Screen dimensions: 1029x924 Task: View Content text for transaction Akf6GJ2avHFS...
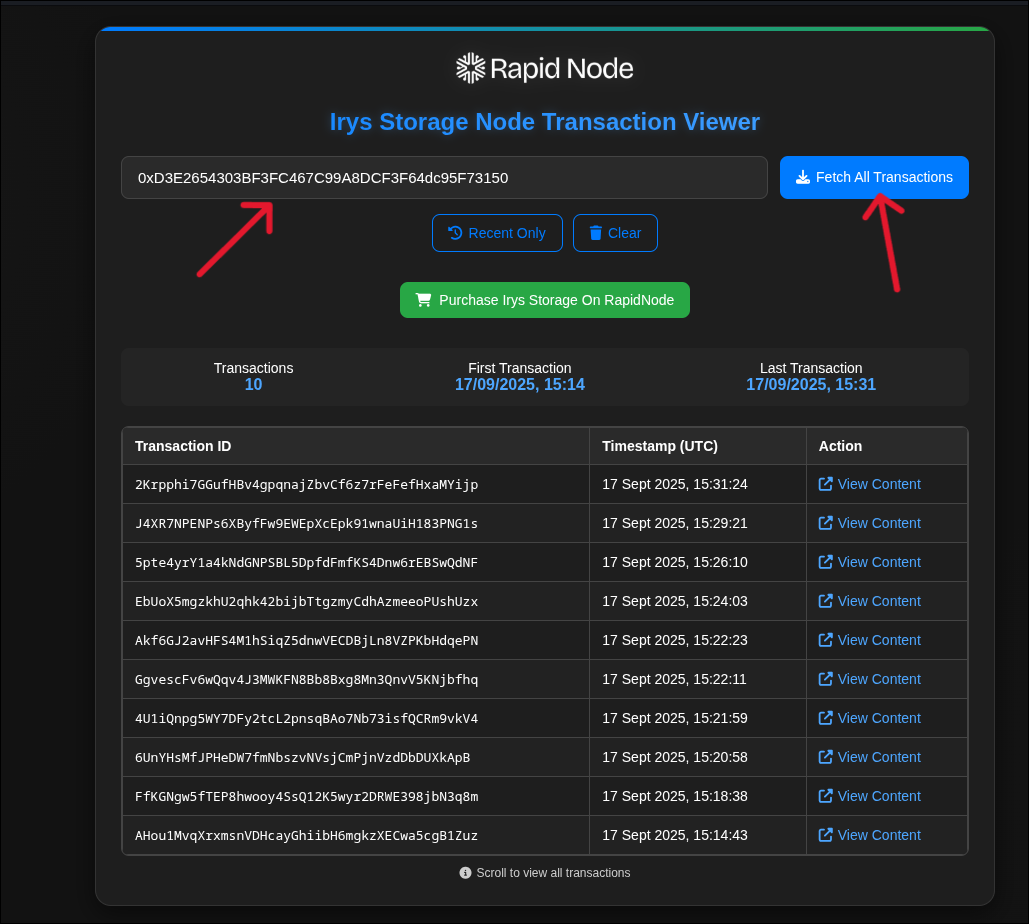click(879, 640)
